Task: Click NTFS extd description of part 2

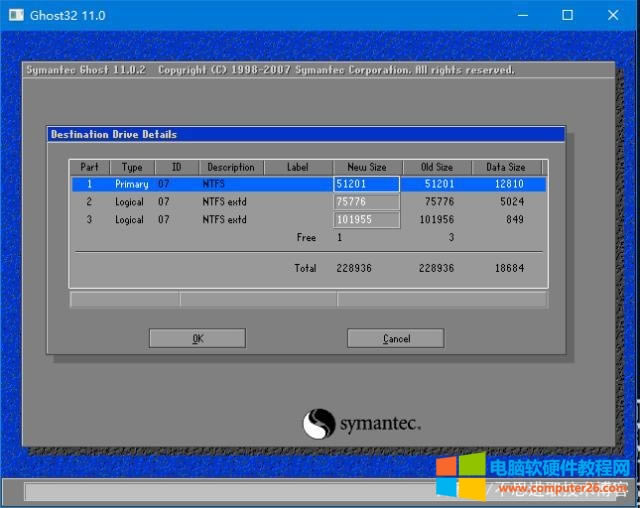Action: pos(224,202)
